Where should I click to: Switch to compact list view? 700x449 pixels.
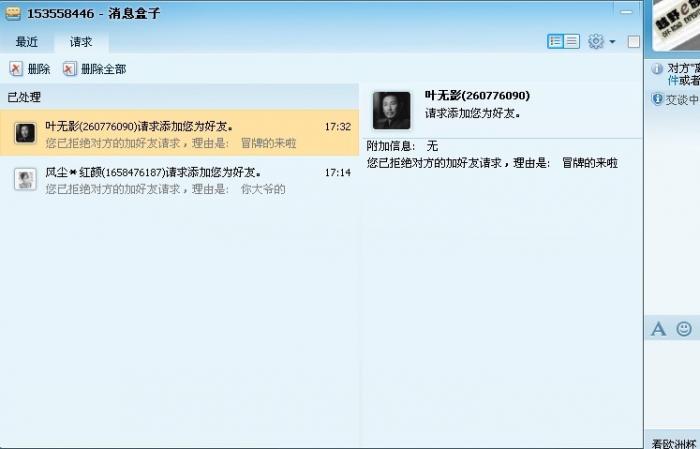[572, 42]
